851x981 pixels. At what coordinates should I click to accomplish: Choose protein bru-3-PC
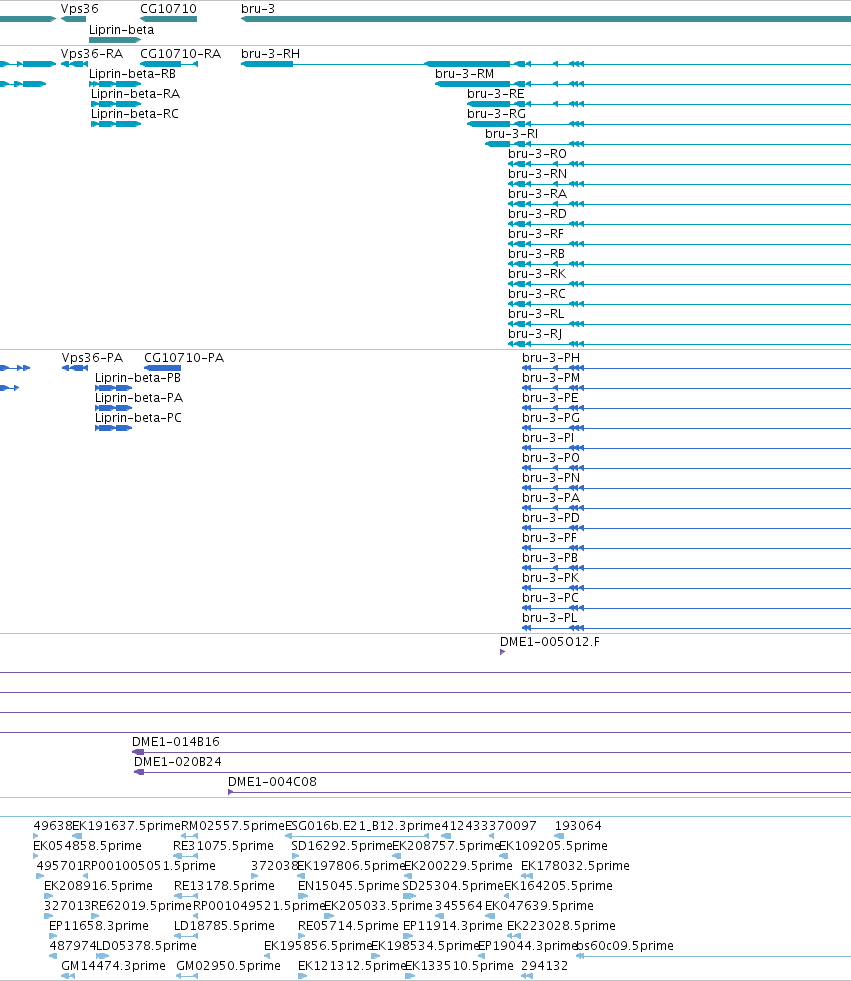click(x=550, y=598)
